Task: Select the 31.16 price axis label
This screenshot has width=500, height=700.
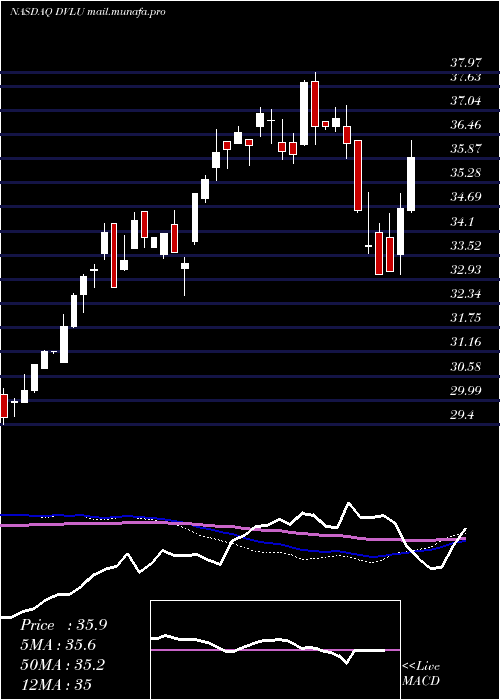Action: [465, 342]
